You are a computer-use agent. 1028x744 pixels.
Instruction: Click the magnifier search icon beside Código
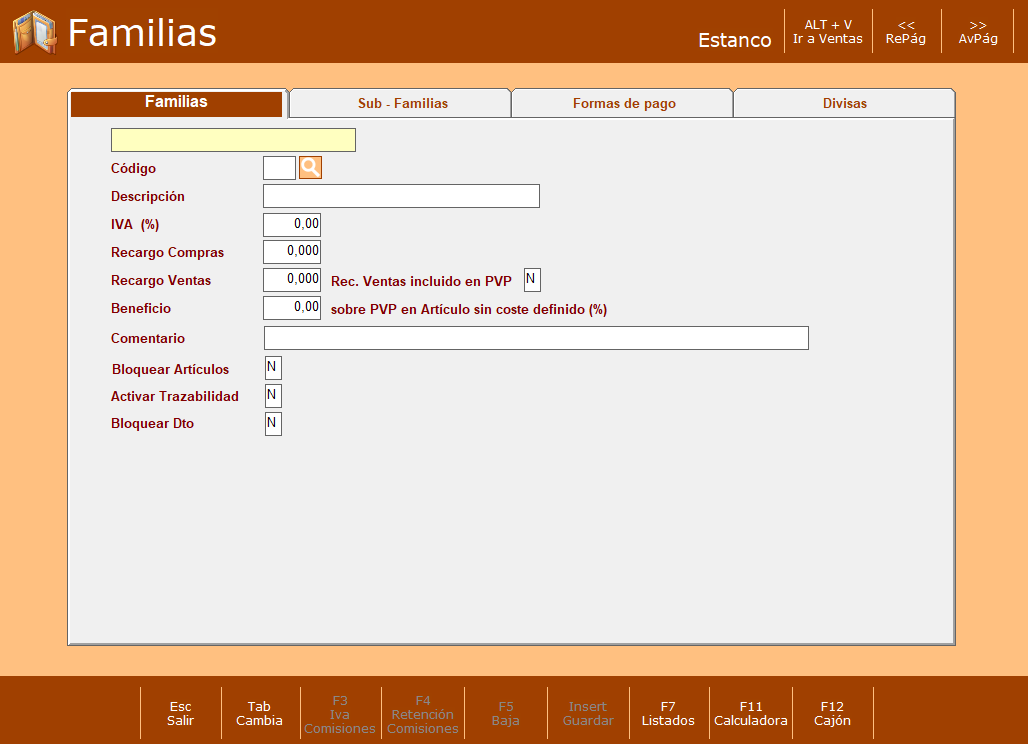point(310,168)
